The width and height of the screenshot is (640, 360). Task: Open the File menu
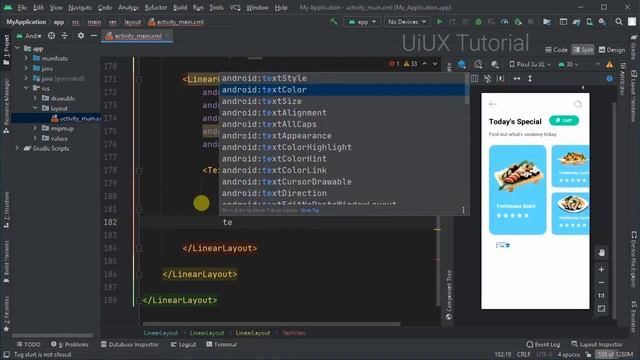(x=22, y=7)
